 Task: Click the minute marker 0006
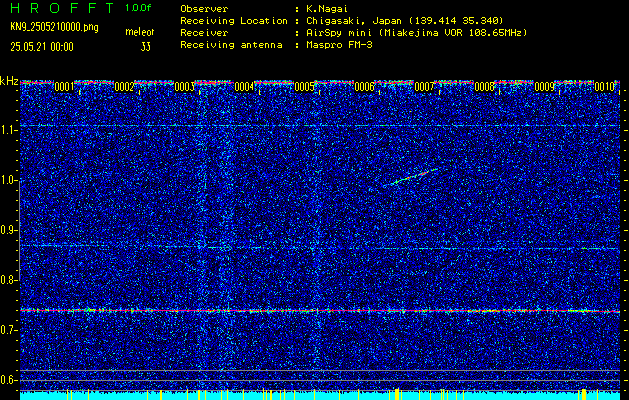(365, 87)
